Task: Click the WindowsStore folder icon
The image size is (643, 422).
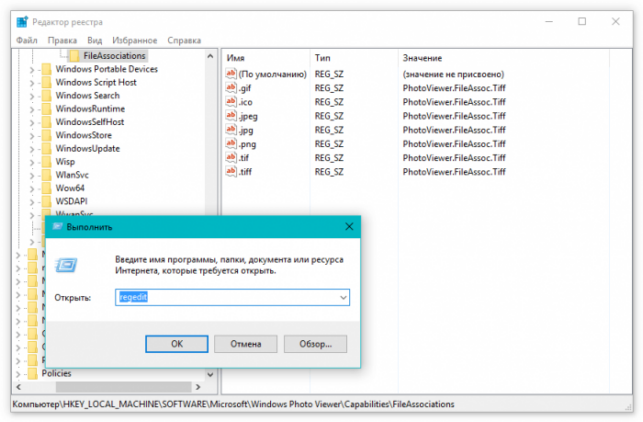Action: [47, 135]
